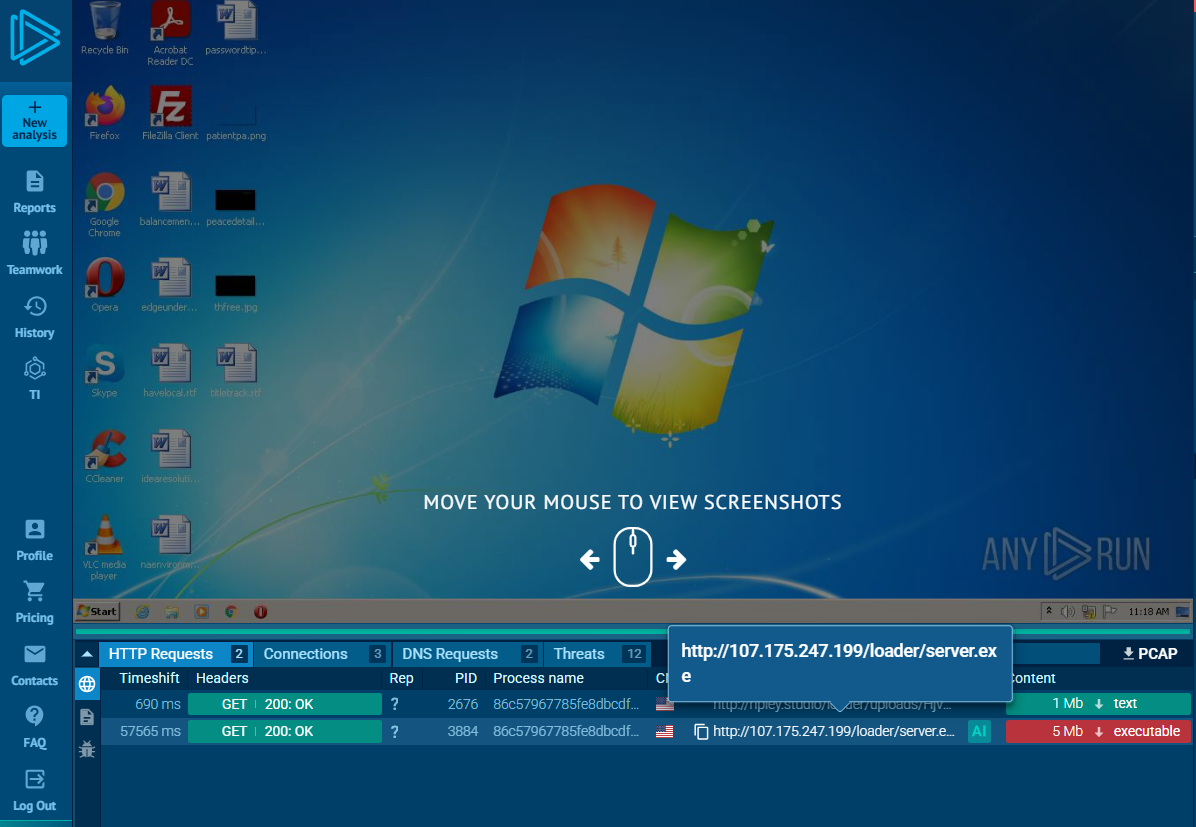
Task: Click the http://107.175.247.199/loader/server.e... URL link
Action: [x=834, y=732]
